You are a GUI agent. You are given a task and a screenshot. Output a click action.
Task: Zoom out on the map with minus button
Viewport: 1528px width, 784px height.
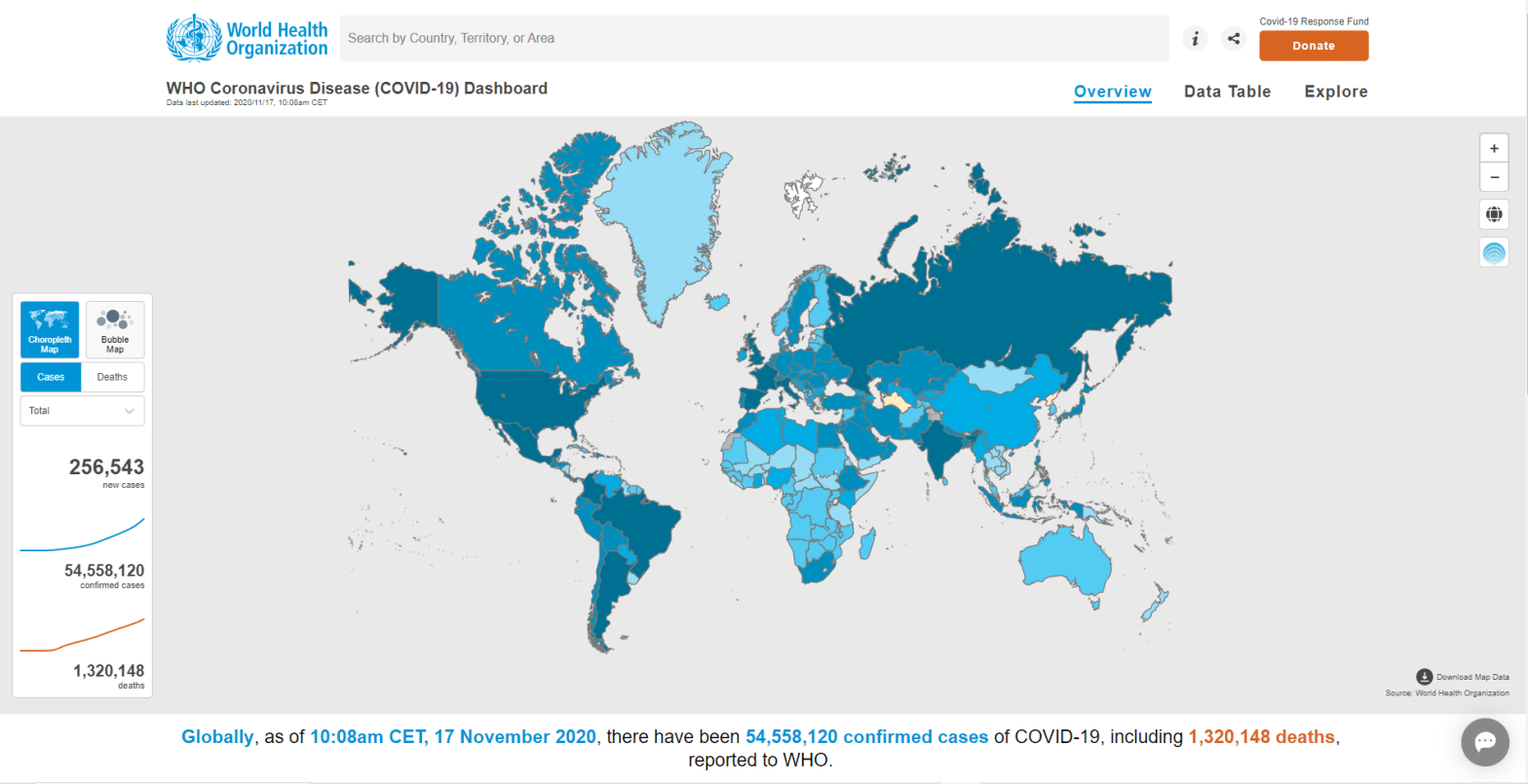(1494, 177)
